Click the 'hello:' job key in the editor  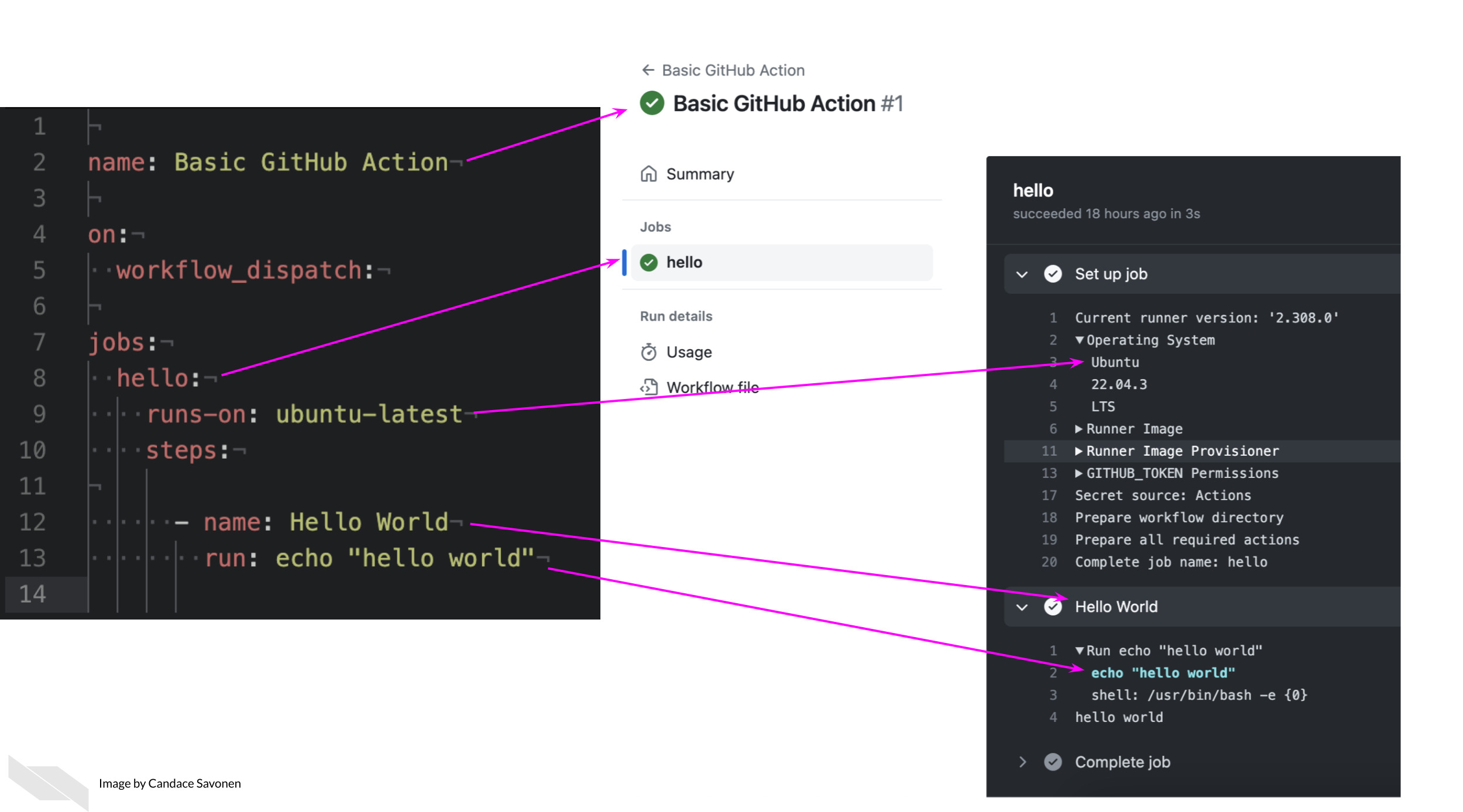click(x=158, y=379)
